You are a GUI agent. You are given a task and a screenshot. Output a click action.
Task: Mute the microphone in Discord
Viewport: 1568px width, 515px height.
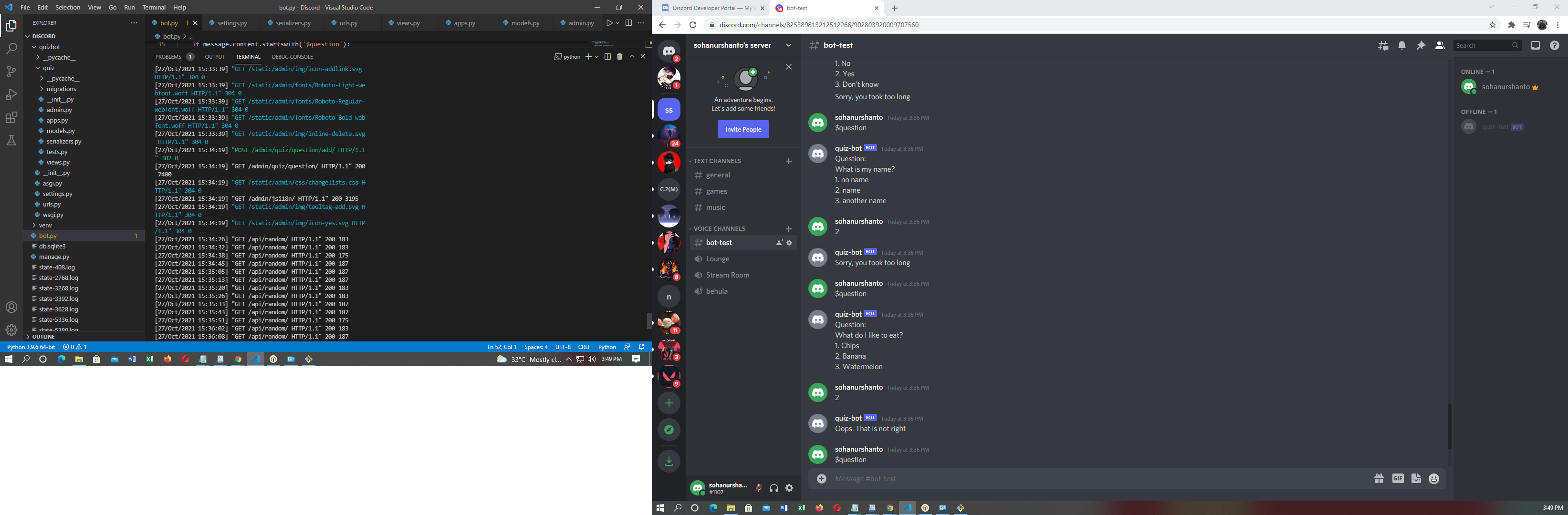click(x=758, y=488)
